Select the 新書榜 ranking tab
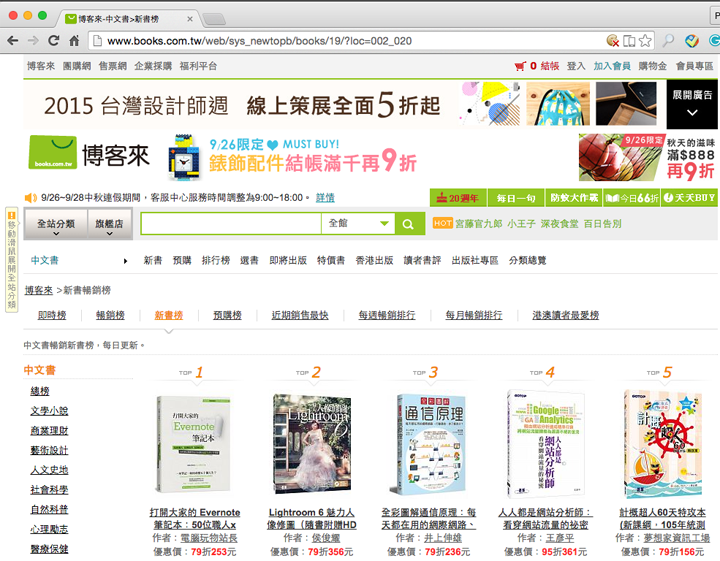The height and width of the screenshot is (561, 720). click(169, 315)
